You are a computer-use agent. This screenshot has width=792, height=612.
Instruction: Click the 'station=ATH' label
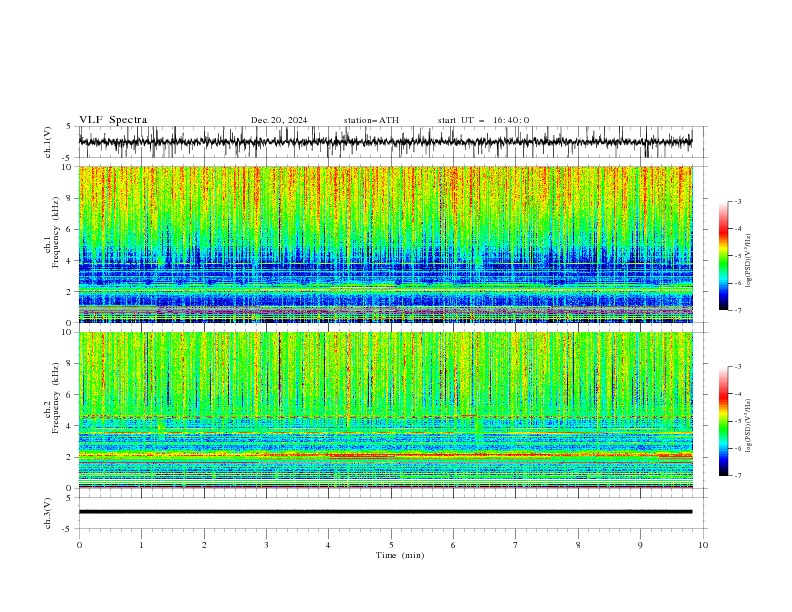(x=371, y=120)
